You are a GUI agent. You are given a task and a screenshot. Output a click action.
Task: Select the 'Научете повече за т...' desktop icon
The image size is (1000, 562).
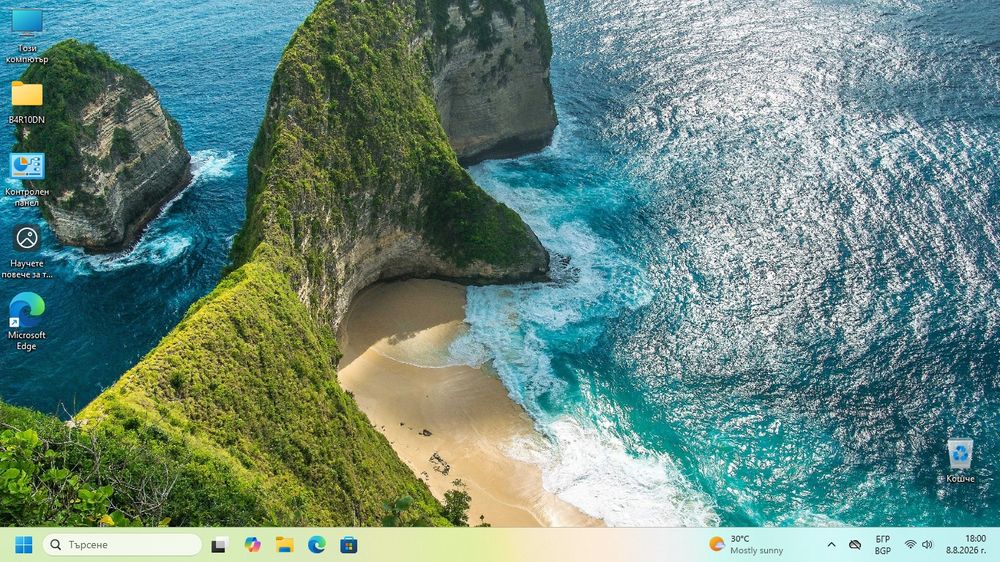(x=27, y=251)
